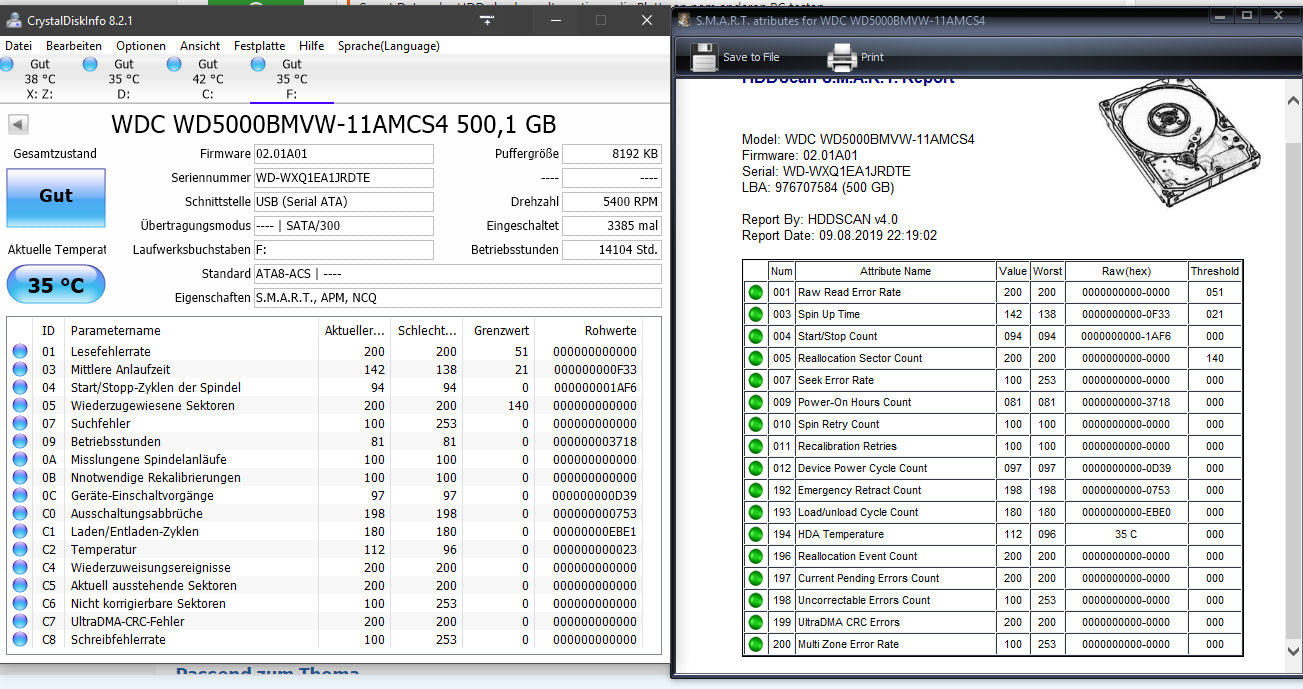Click the Schnittstelle USB field

(344, 202)
